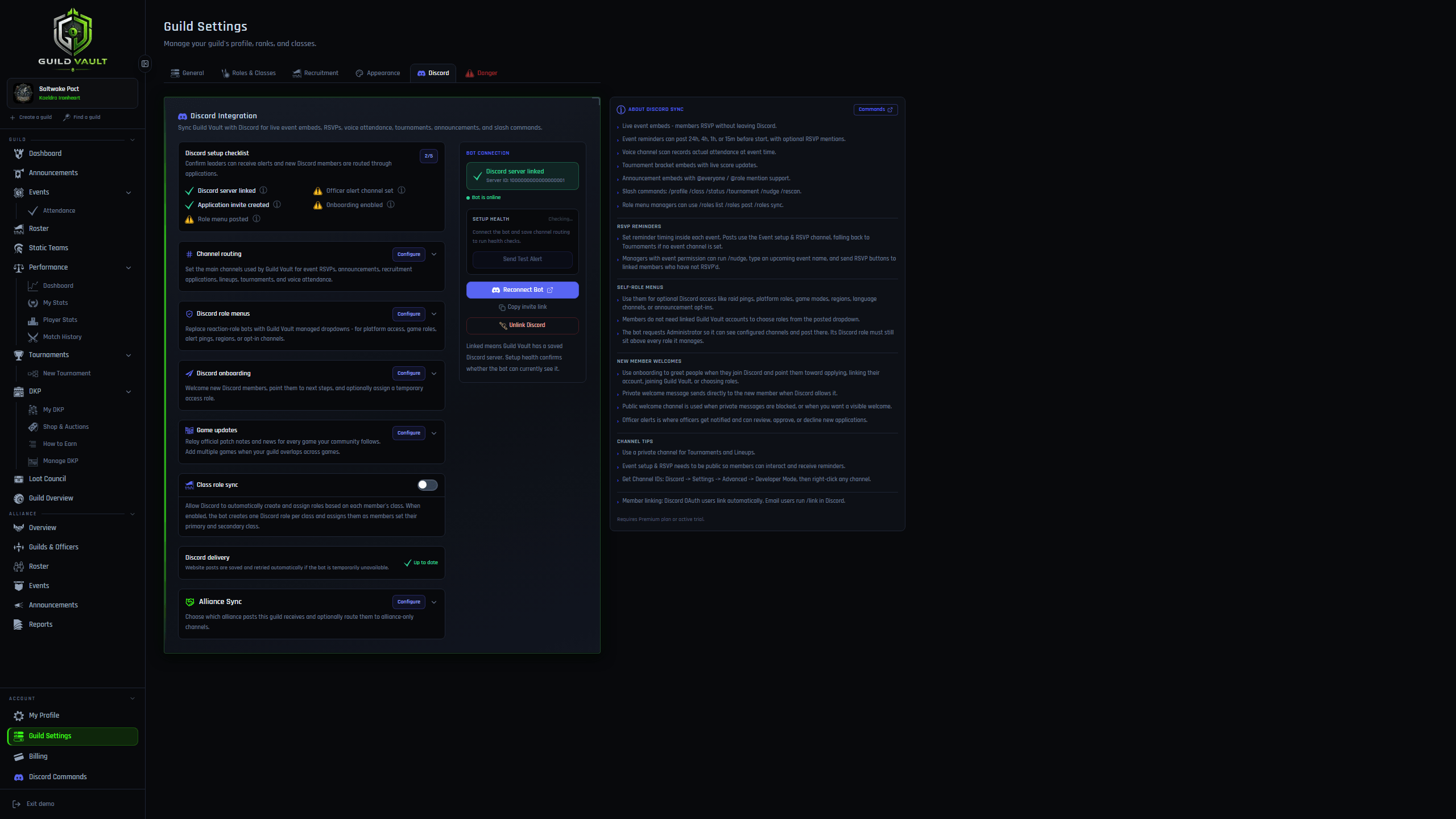Click Create a guild link
The width and height of the screenshot is (1456, 819).
(31, 117)
